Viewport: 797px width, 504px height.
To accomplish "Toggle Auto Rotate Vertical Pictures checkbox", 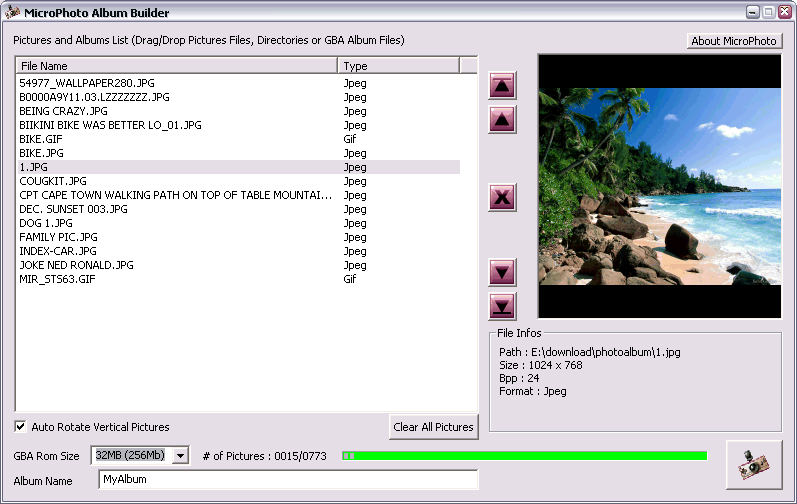I will coord(20,426).
